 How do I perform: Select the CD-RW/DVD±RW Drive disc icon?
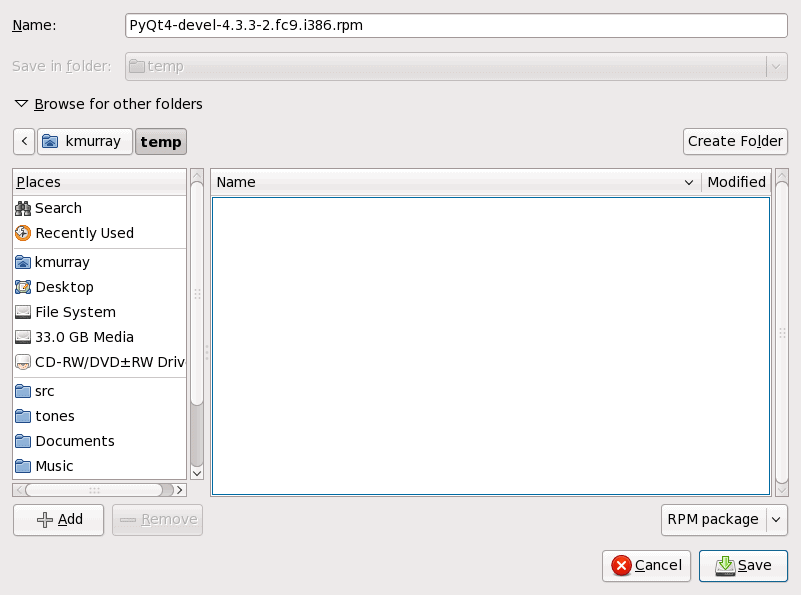click(x=24, y=362)
